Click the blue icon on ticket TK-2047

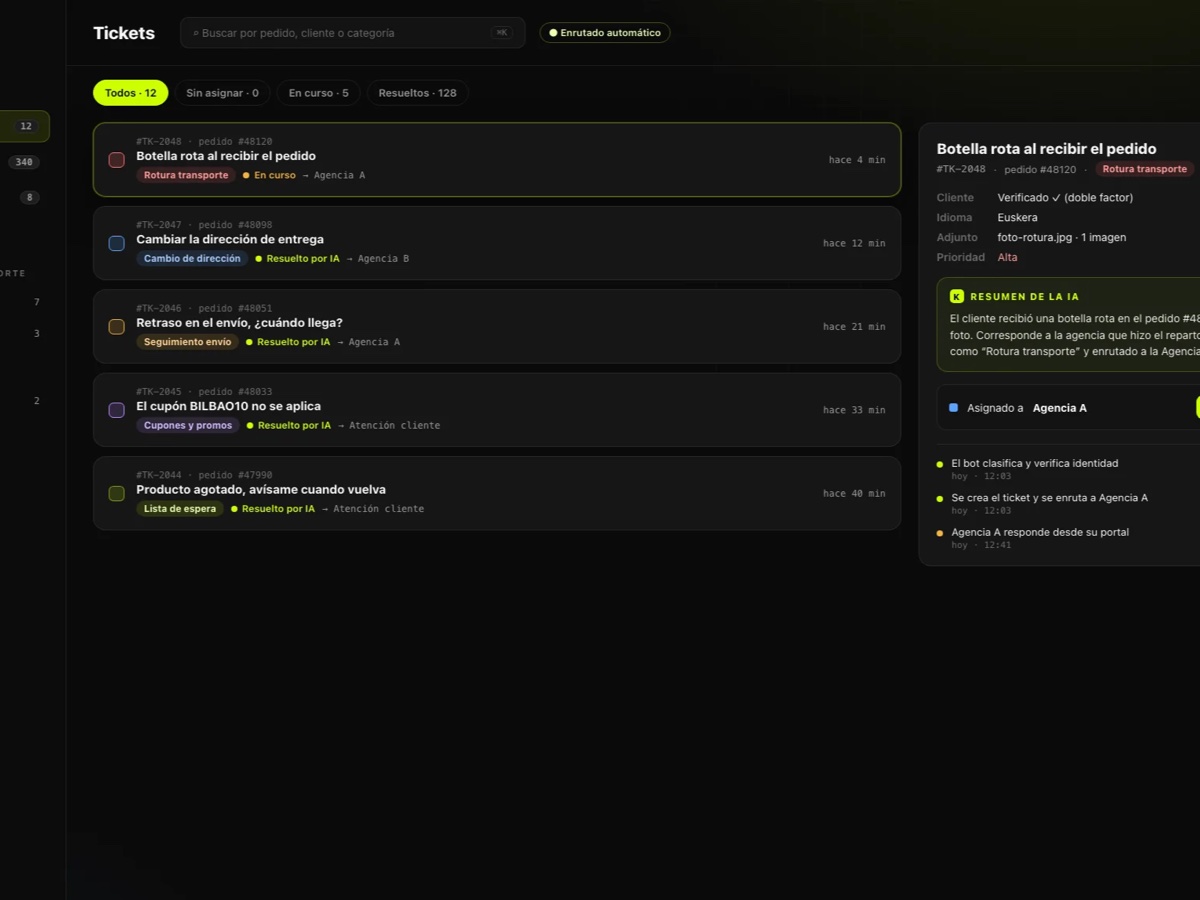click(116, 243)
